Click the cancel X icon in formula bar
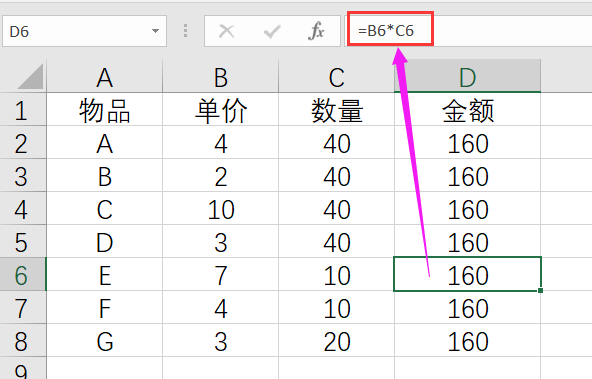 [x=227, y=31]
